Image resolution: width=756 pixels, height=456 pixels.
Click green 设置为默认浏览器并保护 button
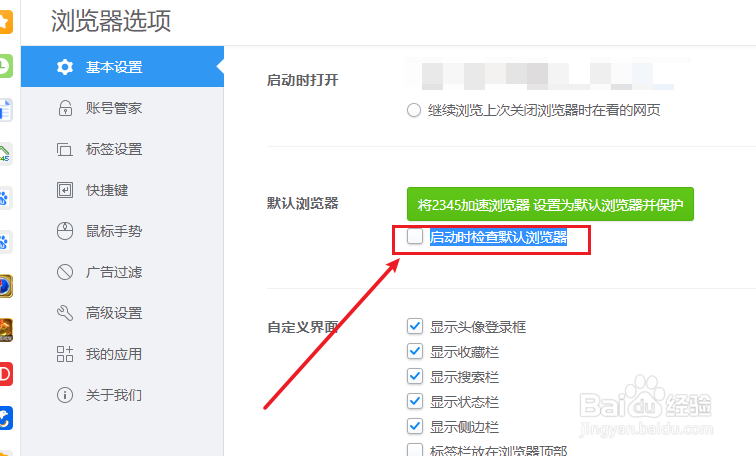(x=550, y=204)
